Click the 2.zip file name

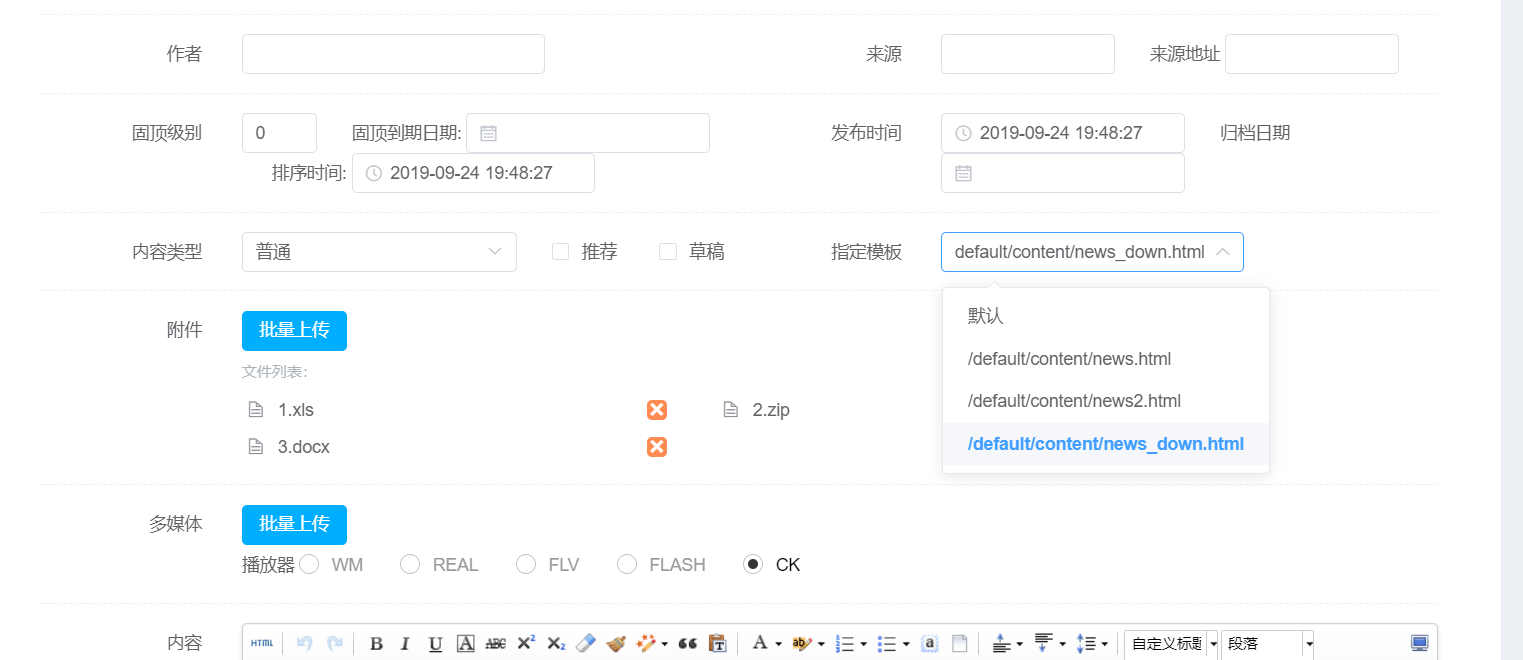[x=771, y=410]
